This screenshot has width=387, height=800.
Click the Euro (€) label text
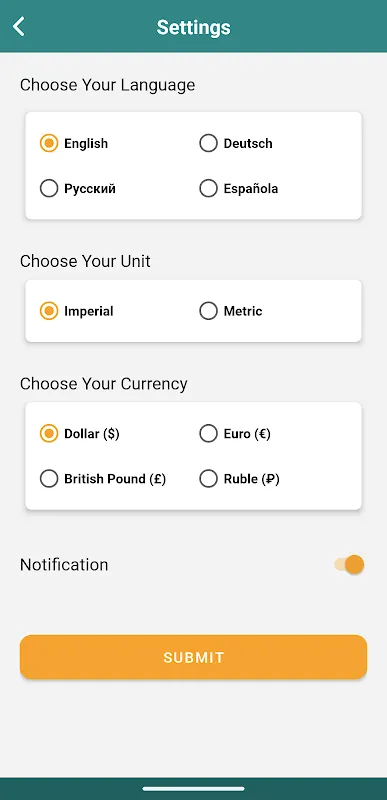click(247, 434)
